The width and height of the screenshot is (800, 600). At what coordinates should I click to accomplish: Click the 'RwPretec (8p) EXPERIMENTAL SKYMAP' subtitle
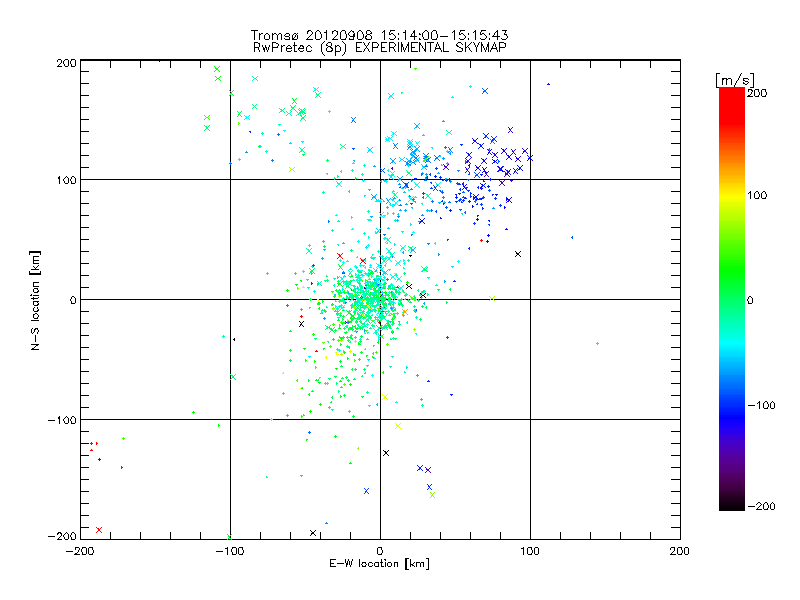click(380, 47)
